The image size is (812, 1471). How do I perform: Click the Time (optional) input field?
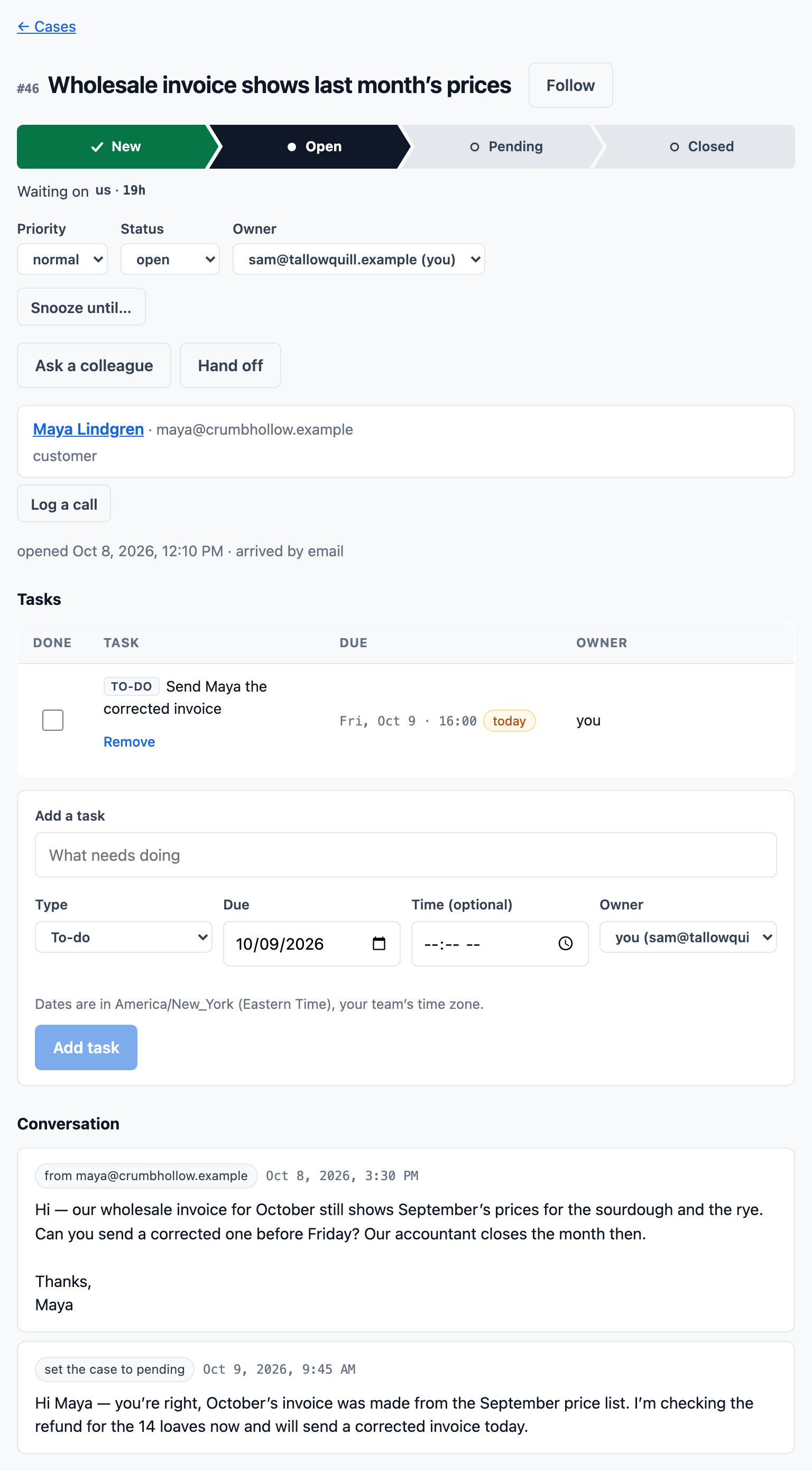point(500,943)
